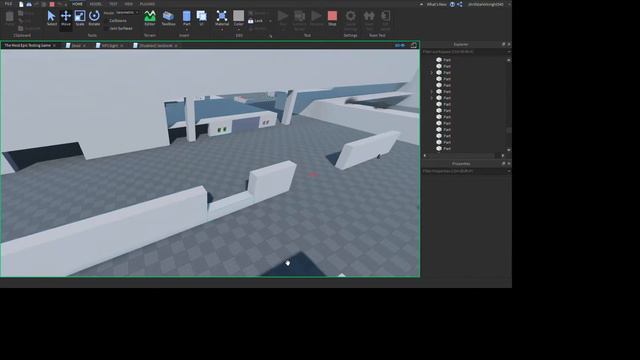Click the small red stop icon in title bar
The image size is (640, 360).
coord(52,4)
